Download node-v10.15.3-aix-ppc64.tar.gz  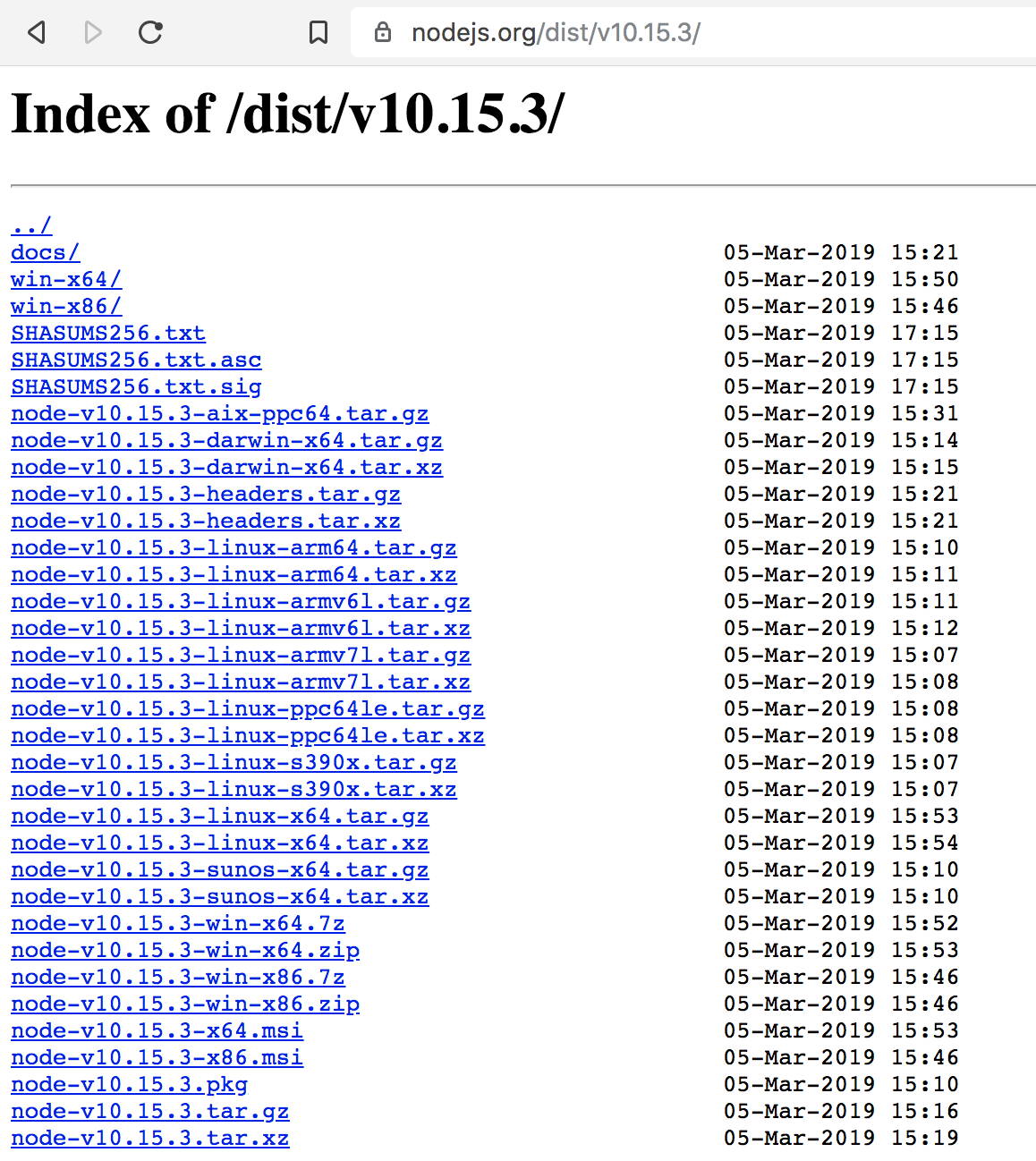(x=220, y=413)
